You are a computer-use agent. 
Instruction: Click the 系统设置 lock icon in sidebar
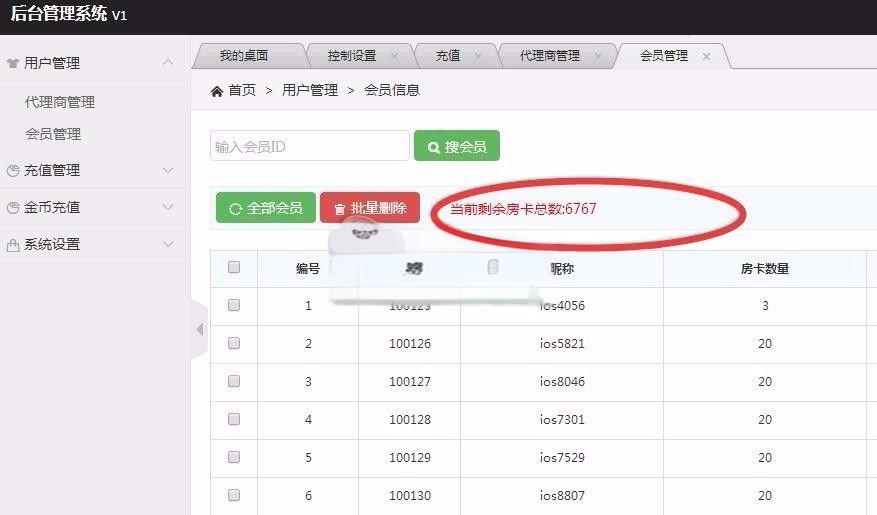click(x=13, y=245)
